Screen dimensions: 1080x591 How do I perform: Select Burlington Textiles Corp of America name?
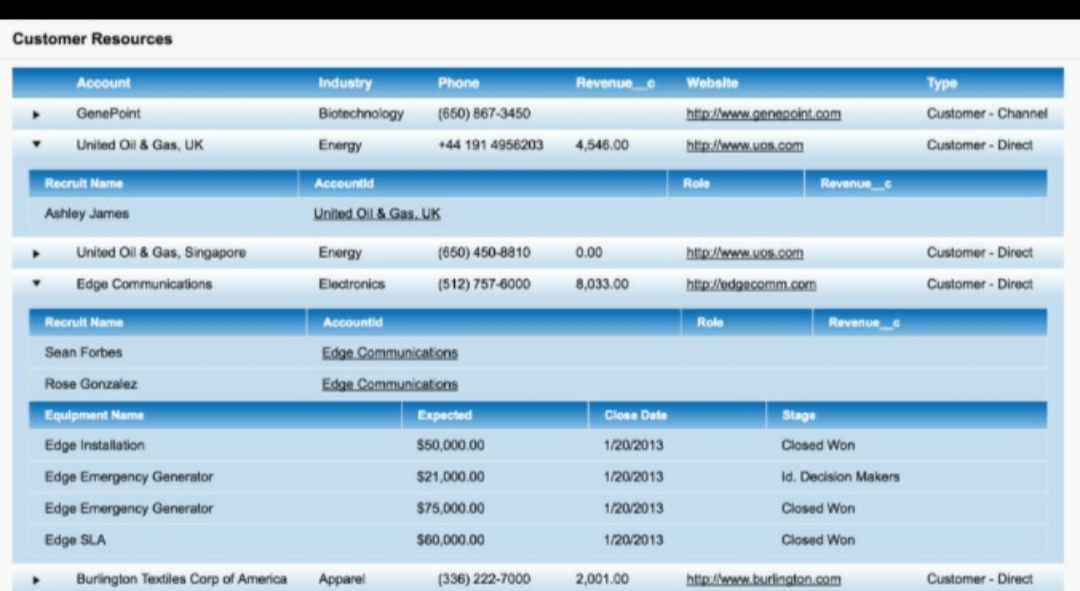(181, 579)
